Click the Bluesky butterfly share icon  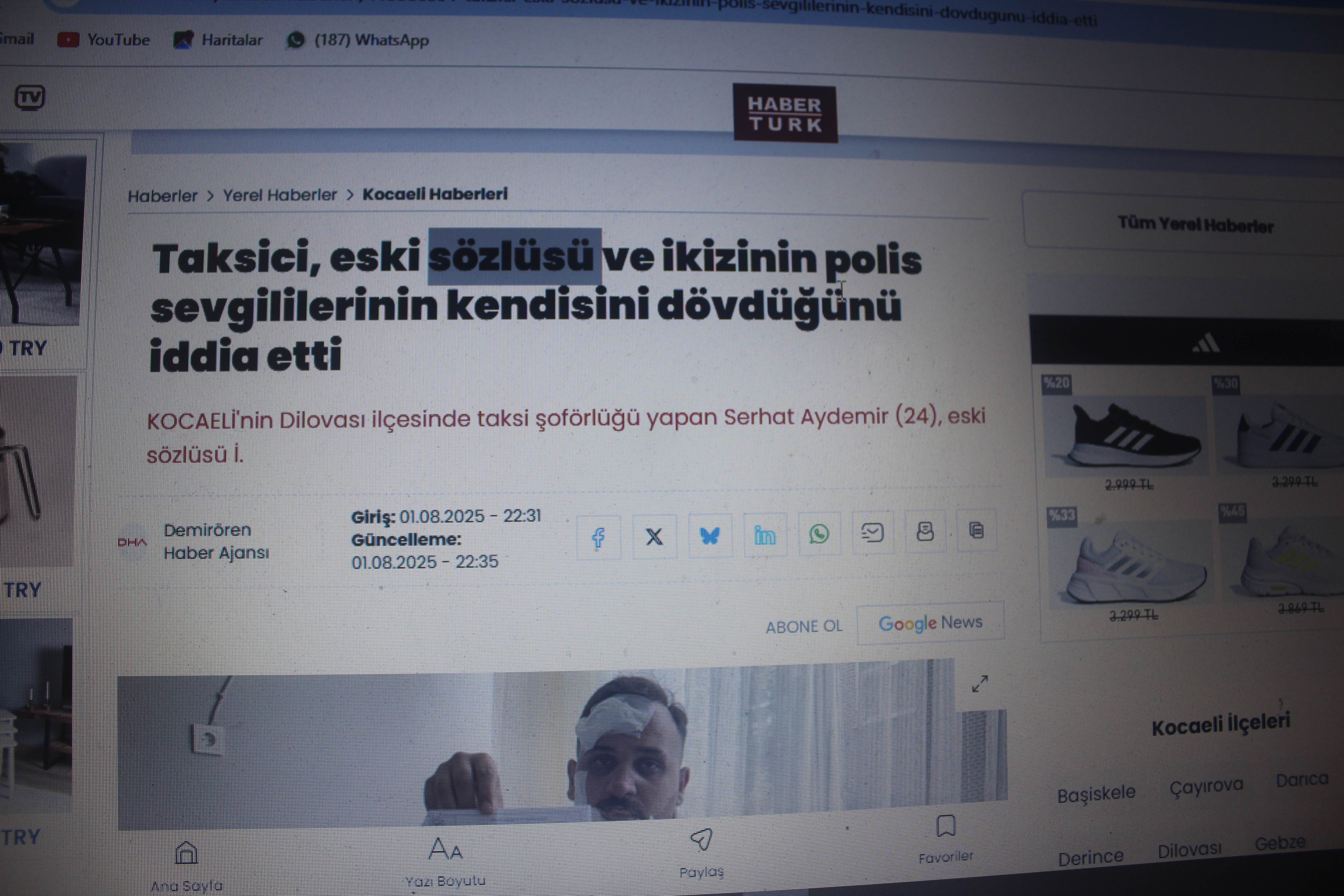pos(709,535)
